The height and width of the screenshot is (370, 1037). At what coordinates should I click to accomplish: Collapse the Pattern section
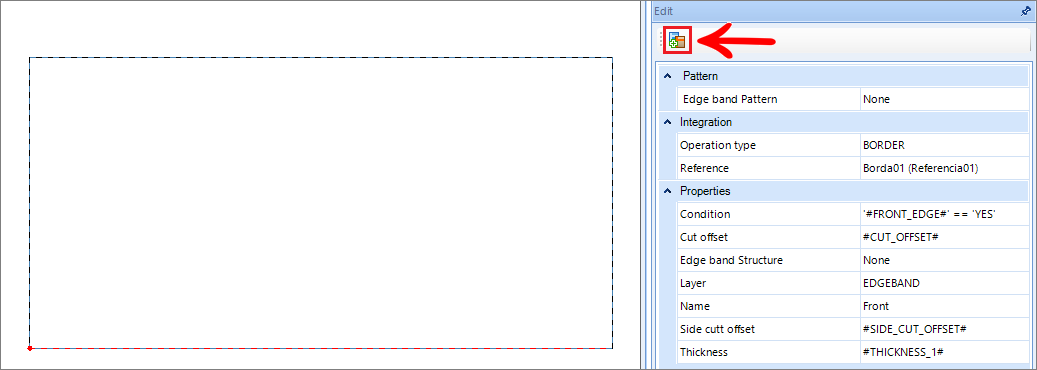click(x=667, y=76)
